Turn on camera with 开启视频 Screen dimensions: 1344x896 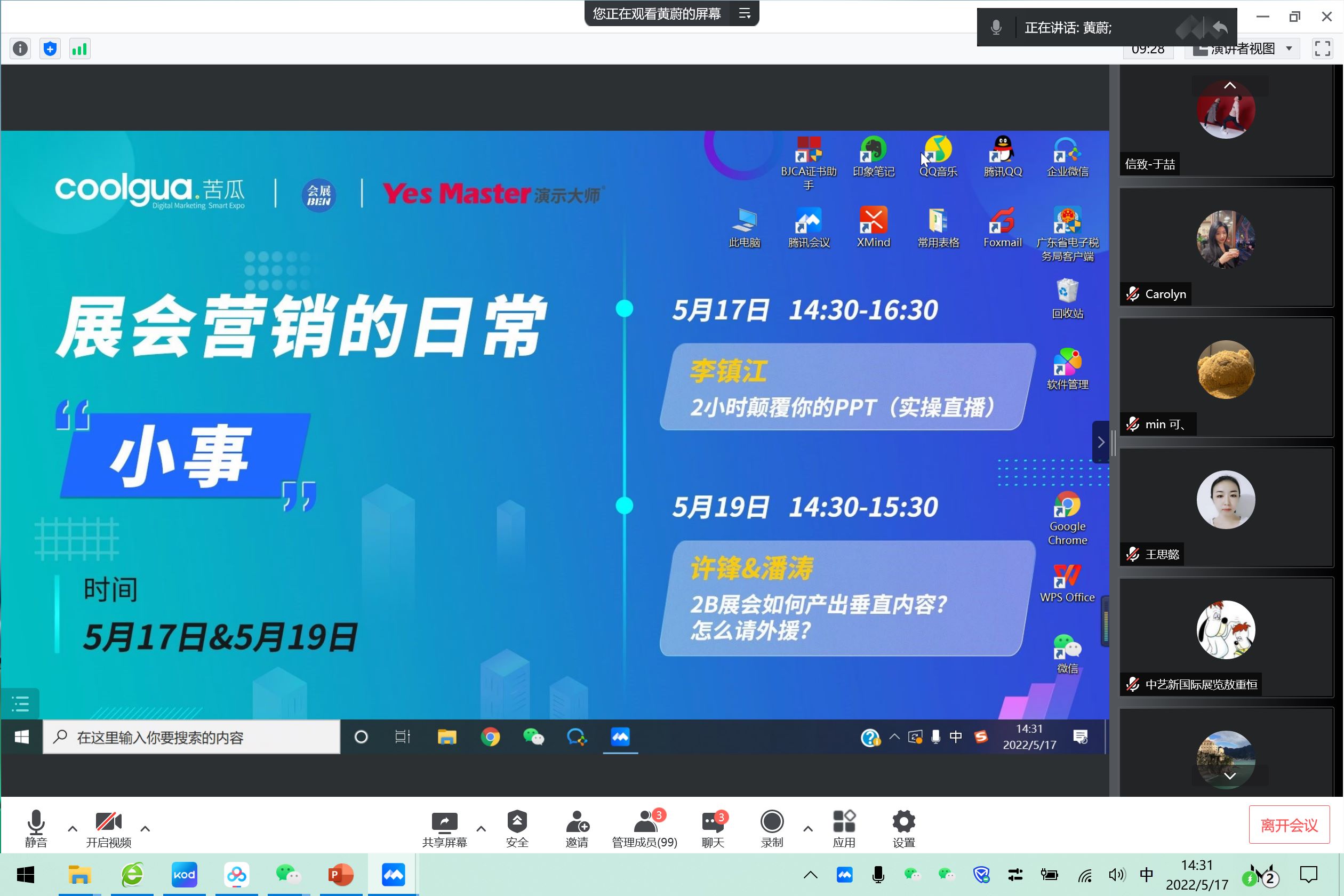coord(109,828)
